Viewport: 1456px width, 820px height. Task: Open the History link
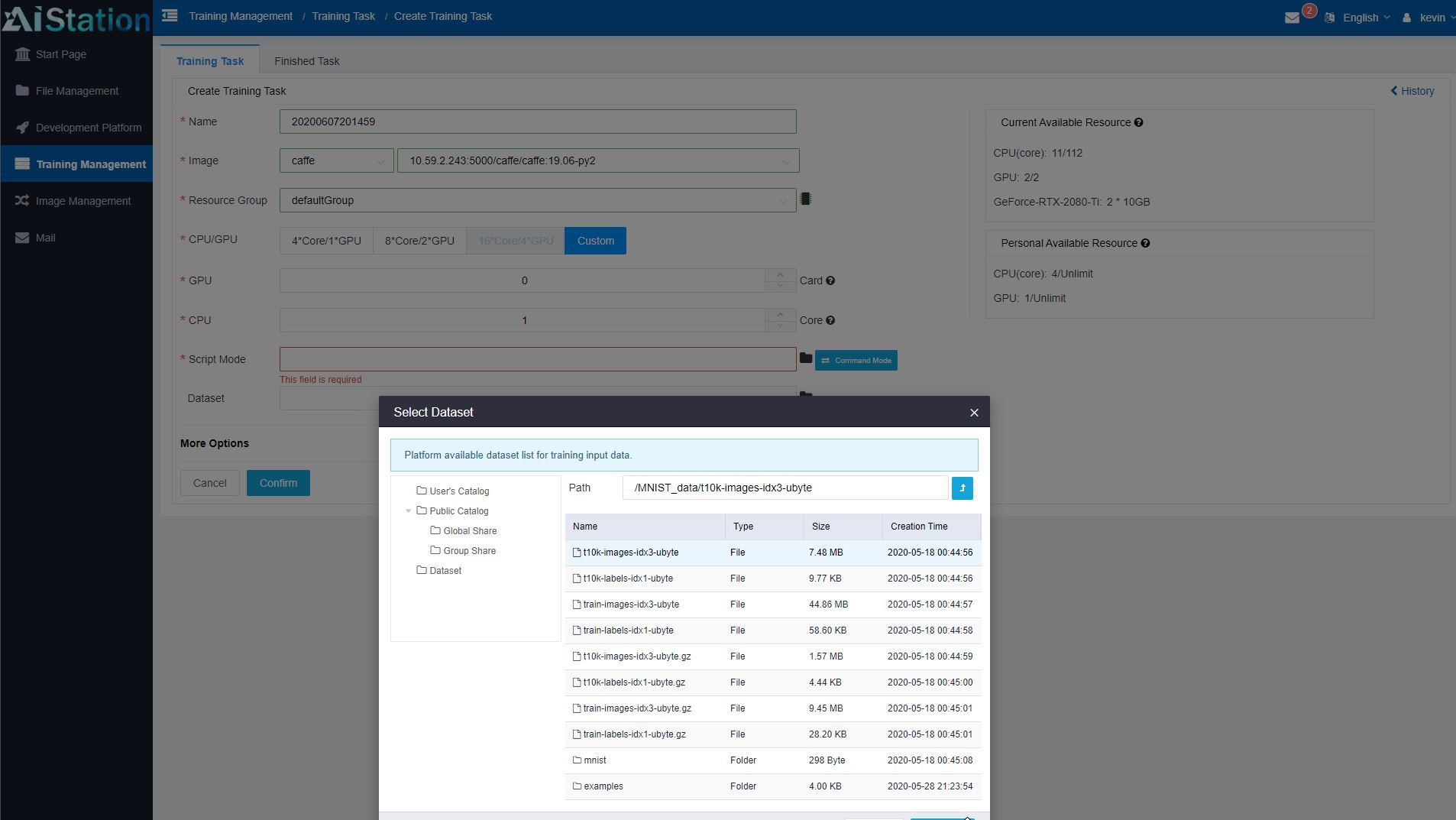point(1412,91)
